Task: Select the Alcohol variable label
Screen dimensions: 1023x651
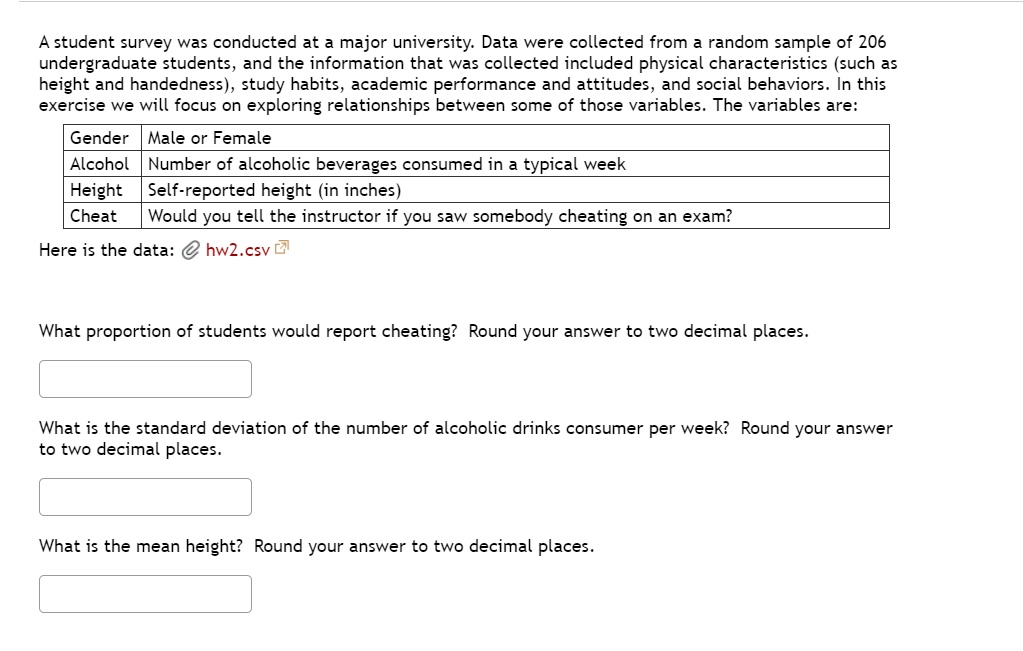Action: (98, 164)
